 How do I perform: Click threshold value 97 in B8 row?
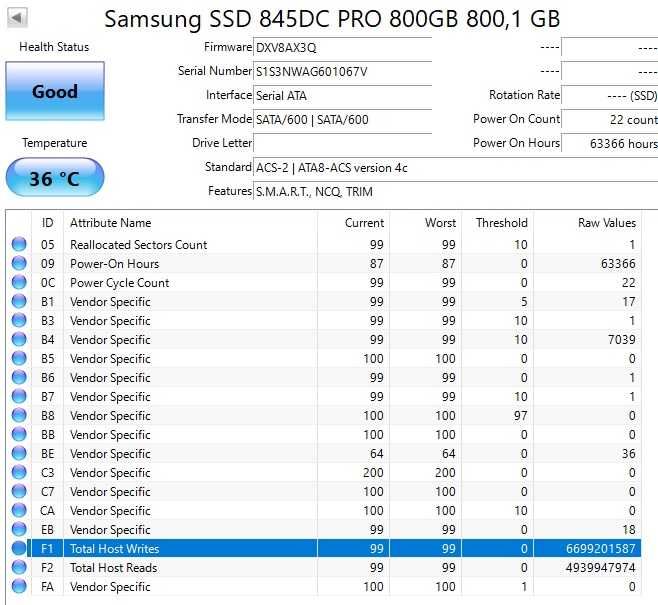pos(520,415)
